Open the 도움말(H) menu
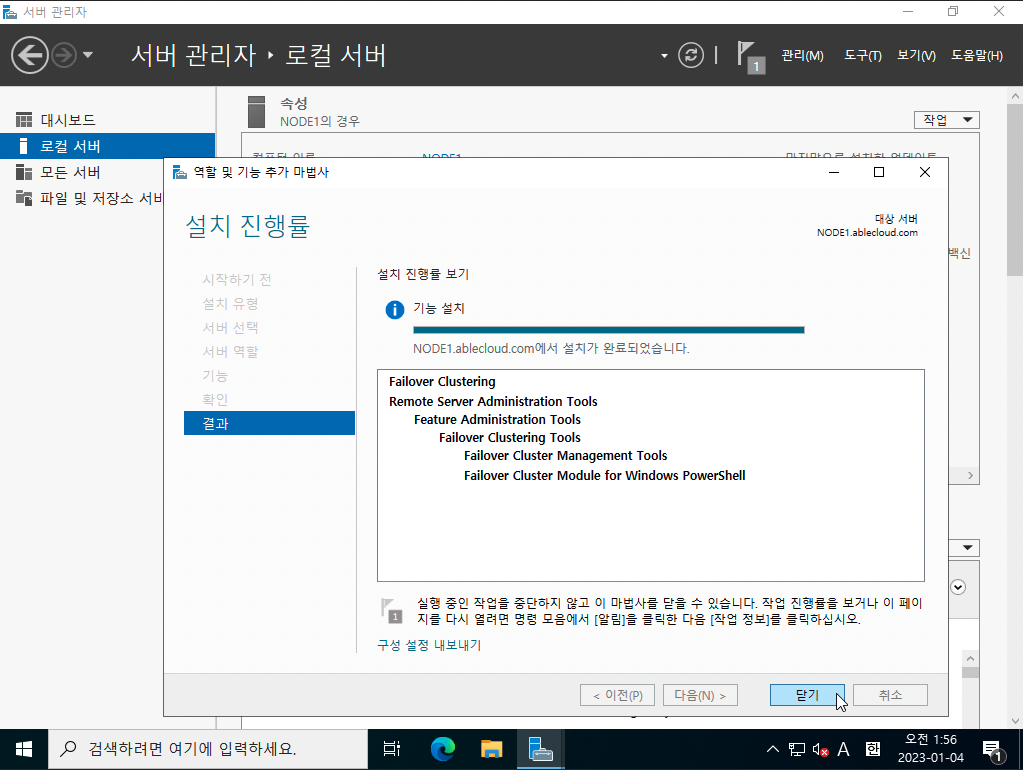The height and width of the screenshot is (770, 1023). 977,55
